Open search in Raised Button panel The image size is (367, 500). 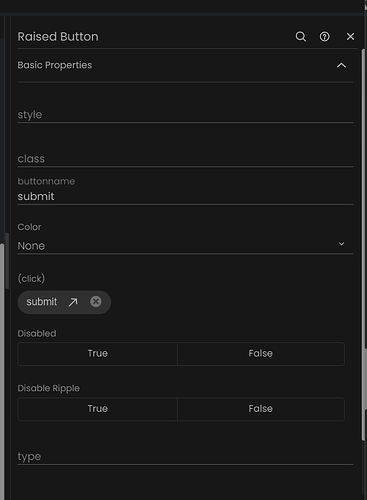click(300, 36)
